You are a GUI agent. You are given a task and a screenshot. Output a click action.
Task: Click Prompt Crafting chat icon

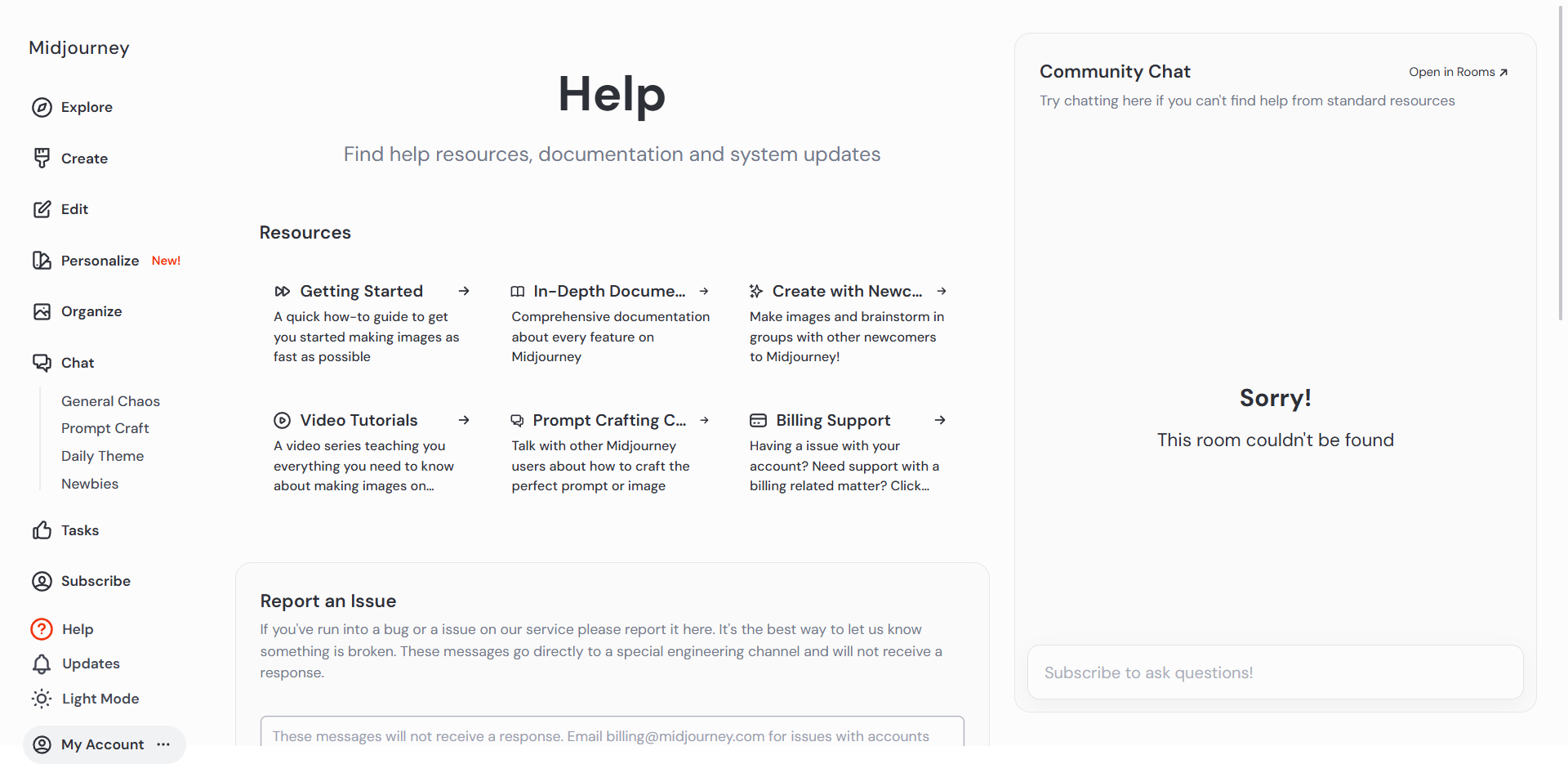coord(518,421)
